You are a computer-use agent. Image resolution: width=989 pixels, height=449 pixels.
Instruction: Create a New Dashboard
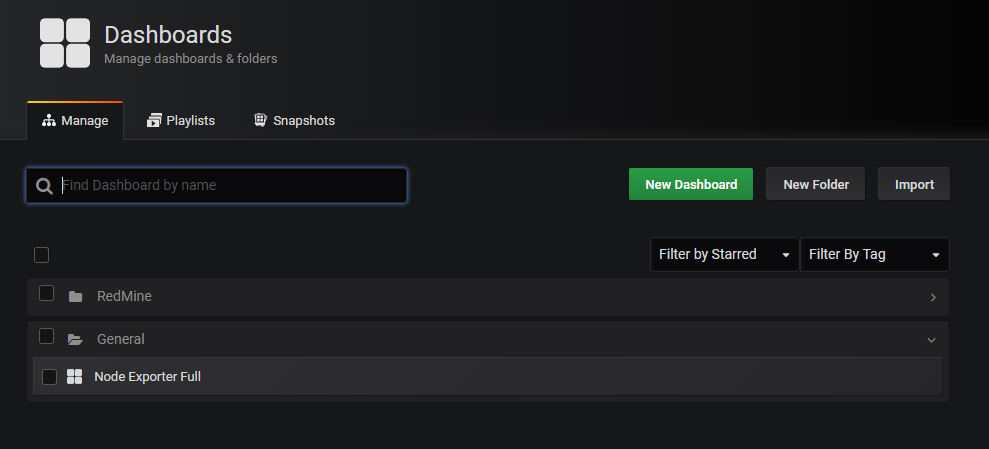coord(691,184)
